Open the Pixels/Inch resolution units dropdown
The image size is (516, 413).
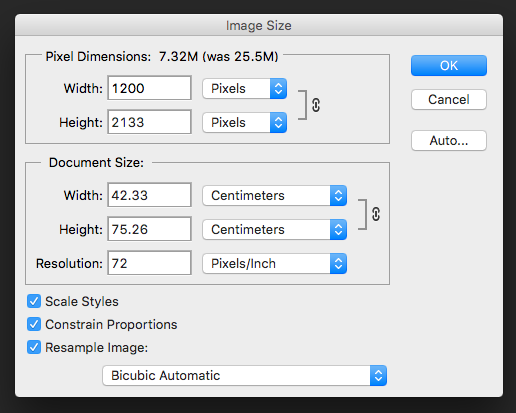(x=275, y=264)
